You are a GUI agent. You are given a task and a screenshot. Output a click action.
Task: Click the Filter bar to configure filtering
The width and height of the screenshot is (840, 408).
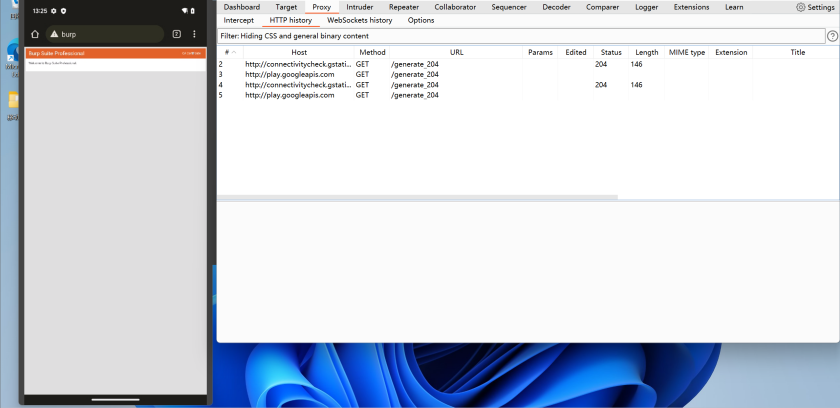(x=520, y=36)
